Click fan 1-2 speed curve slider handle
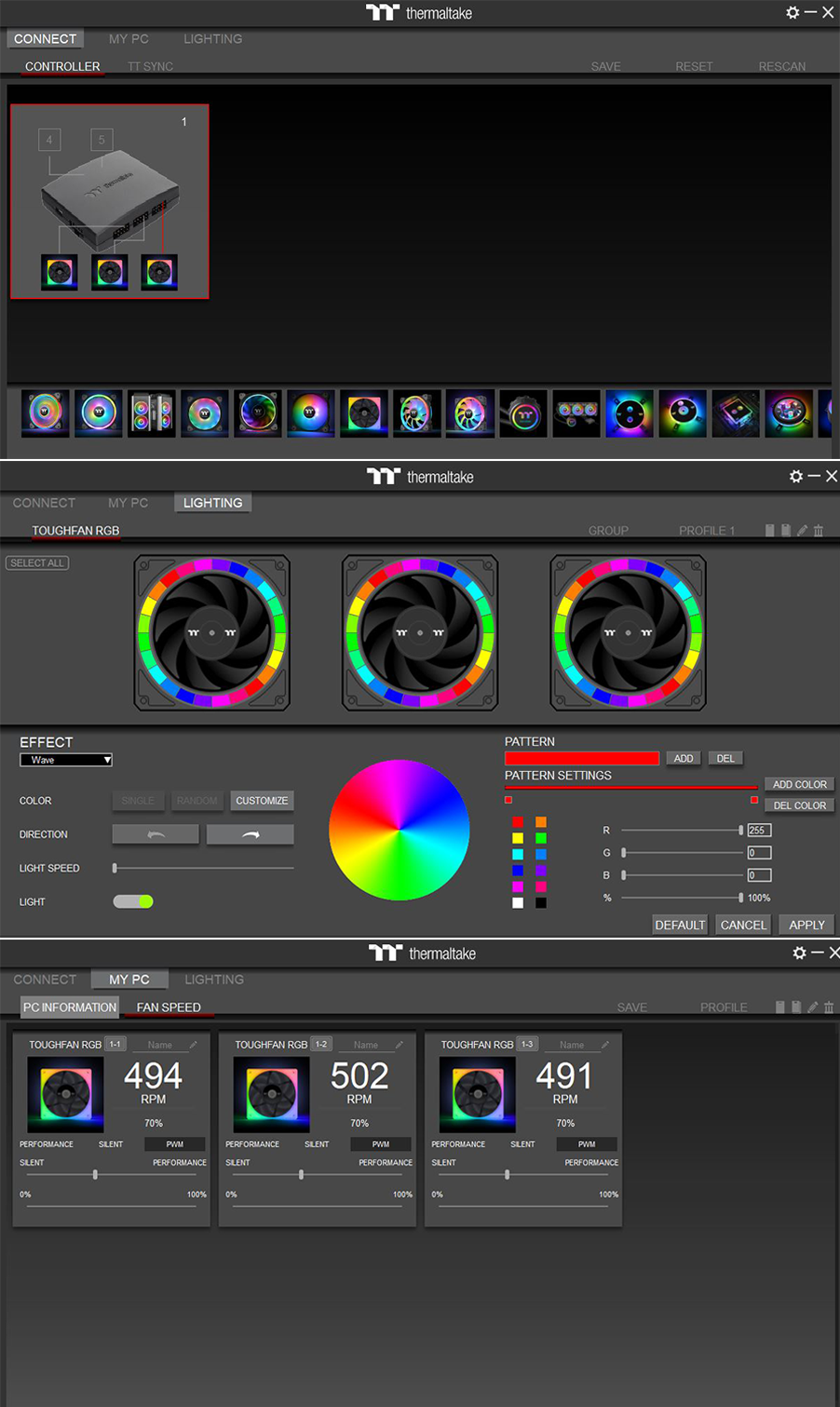Viewport: 840px width, 1407px height. 301,1175
